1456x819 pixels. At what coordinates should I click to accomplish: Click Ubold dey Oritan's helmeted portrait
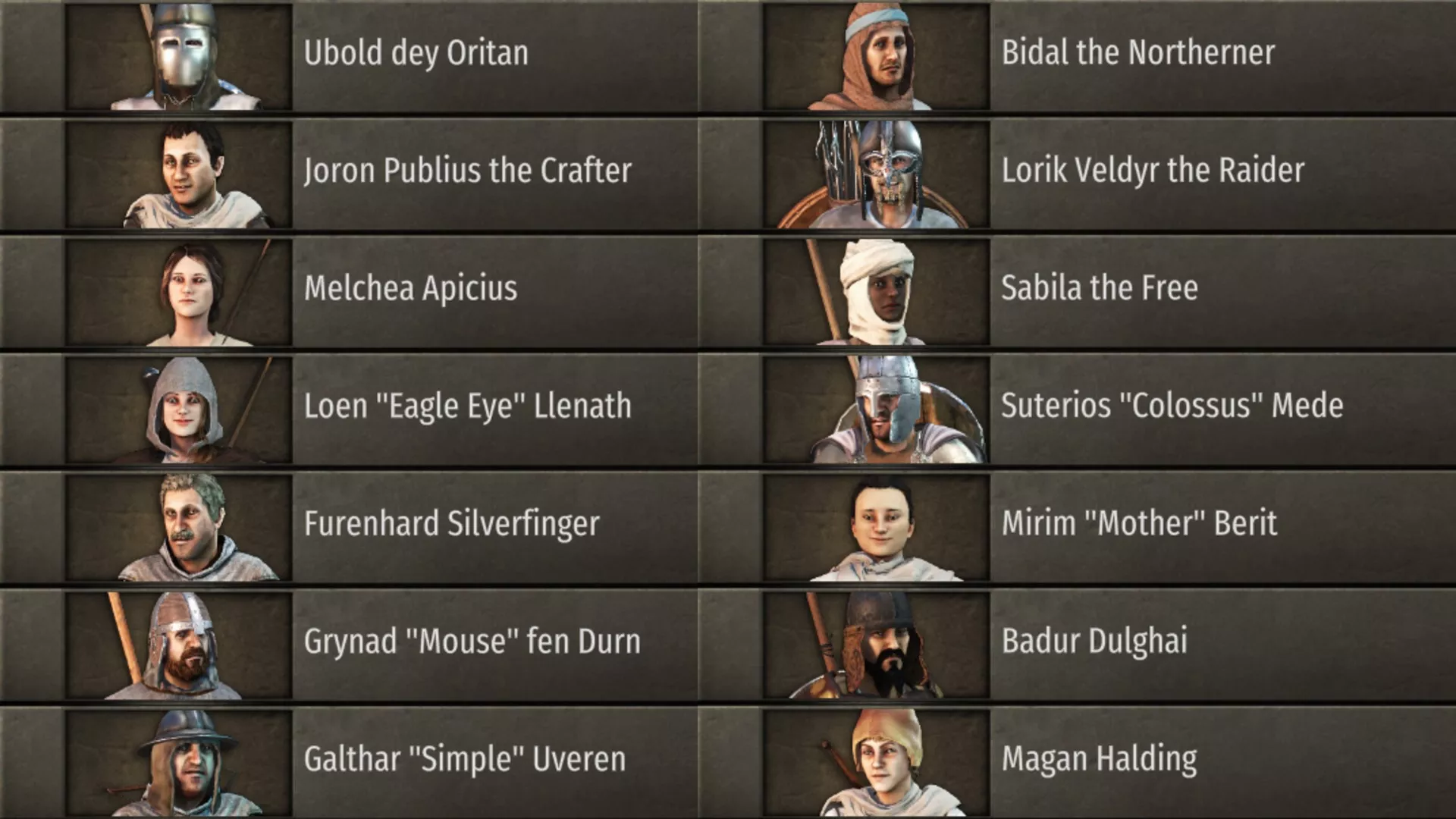[179, 57]
